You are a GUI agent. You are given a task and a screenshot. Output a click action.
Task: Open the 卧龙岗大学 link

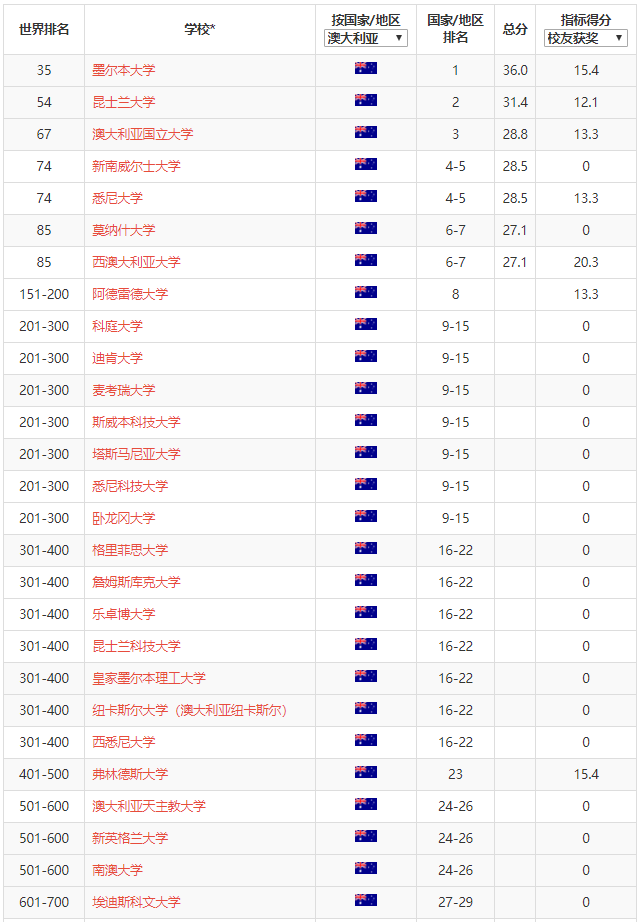pyautogui.click(x=124, y=518)
